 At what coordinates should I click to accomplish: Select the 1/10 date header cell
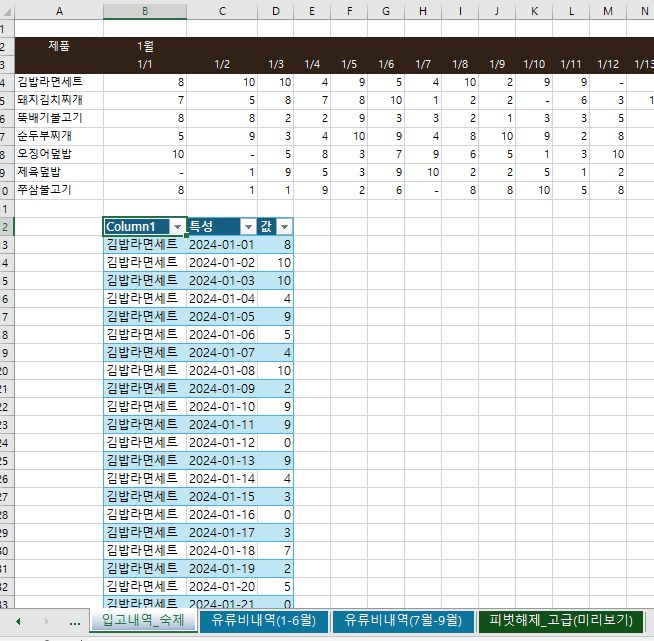pos(534,64)
